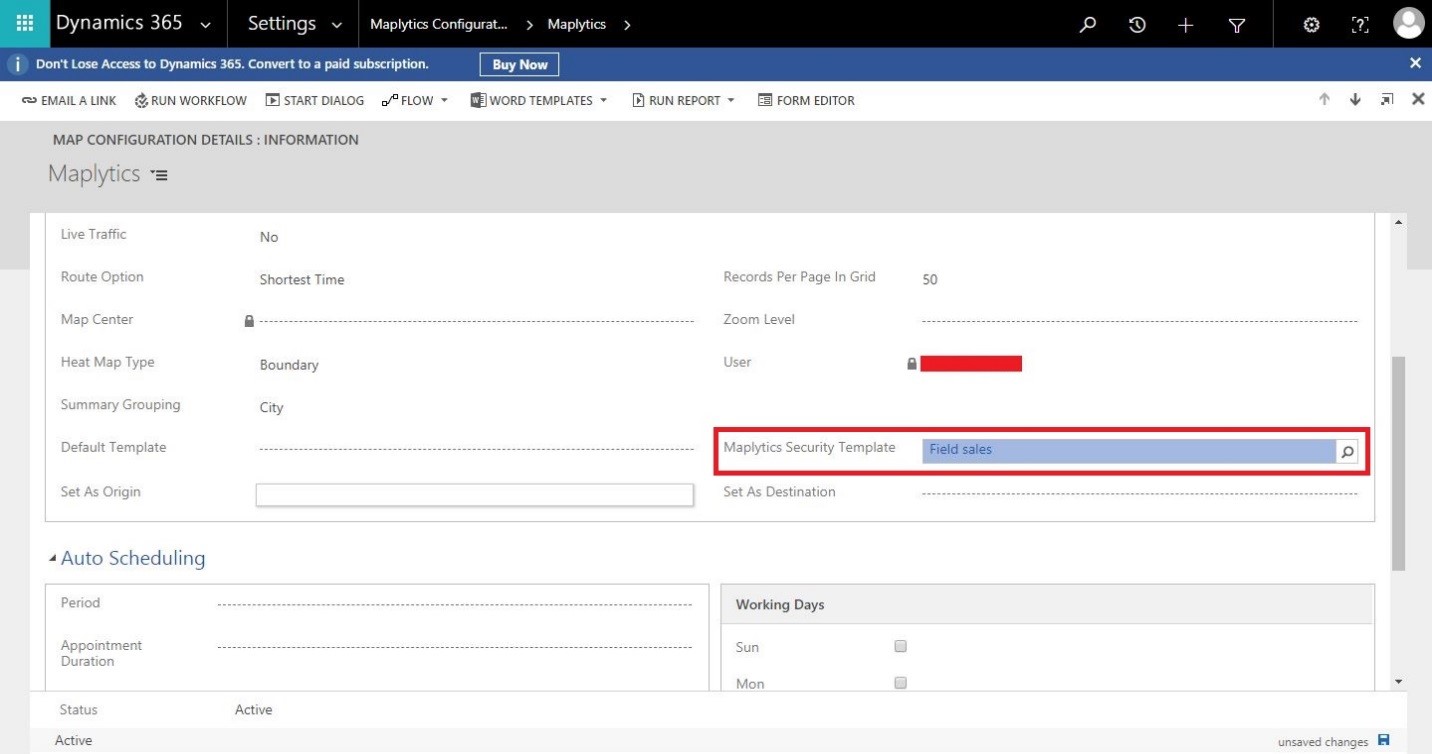Click the scrollbar down arrow

(x=1398, y=682)
